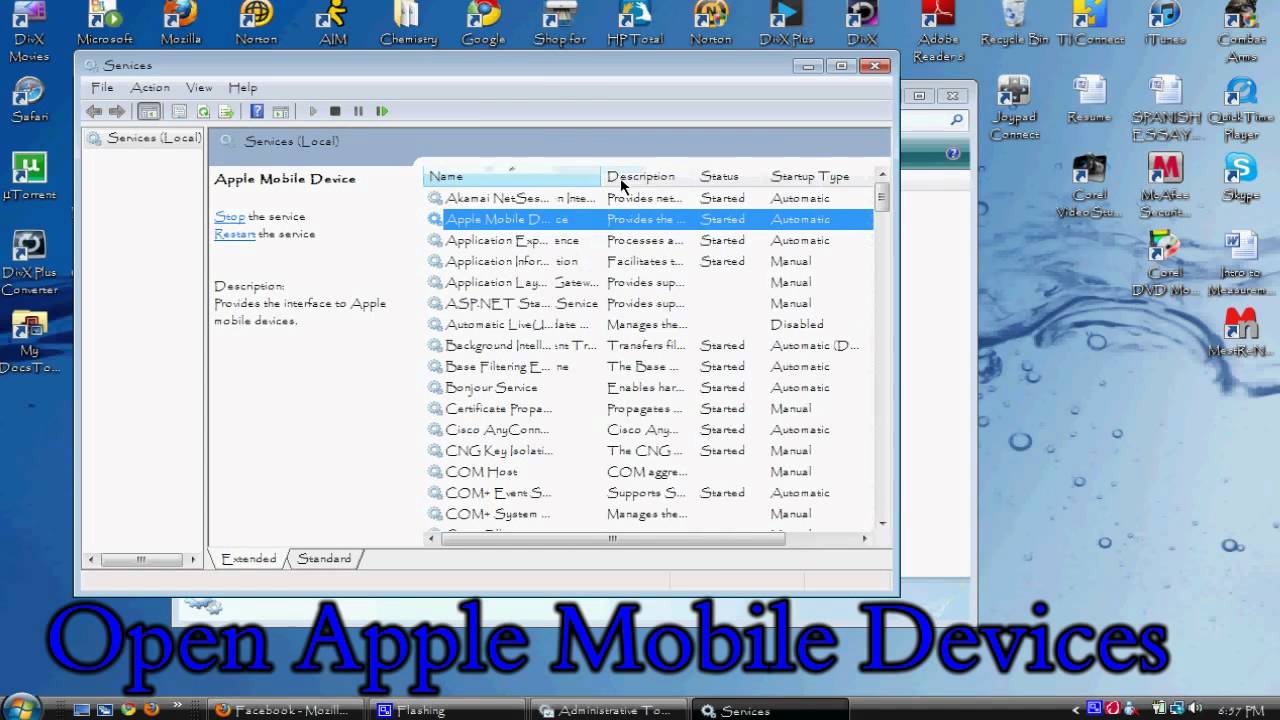This screenshot has height=720, width=1280.
Task: Sort by the Status column header
Action: tap(729, 176)
